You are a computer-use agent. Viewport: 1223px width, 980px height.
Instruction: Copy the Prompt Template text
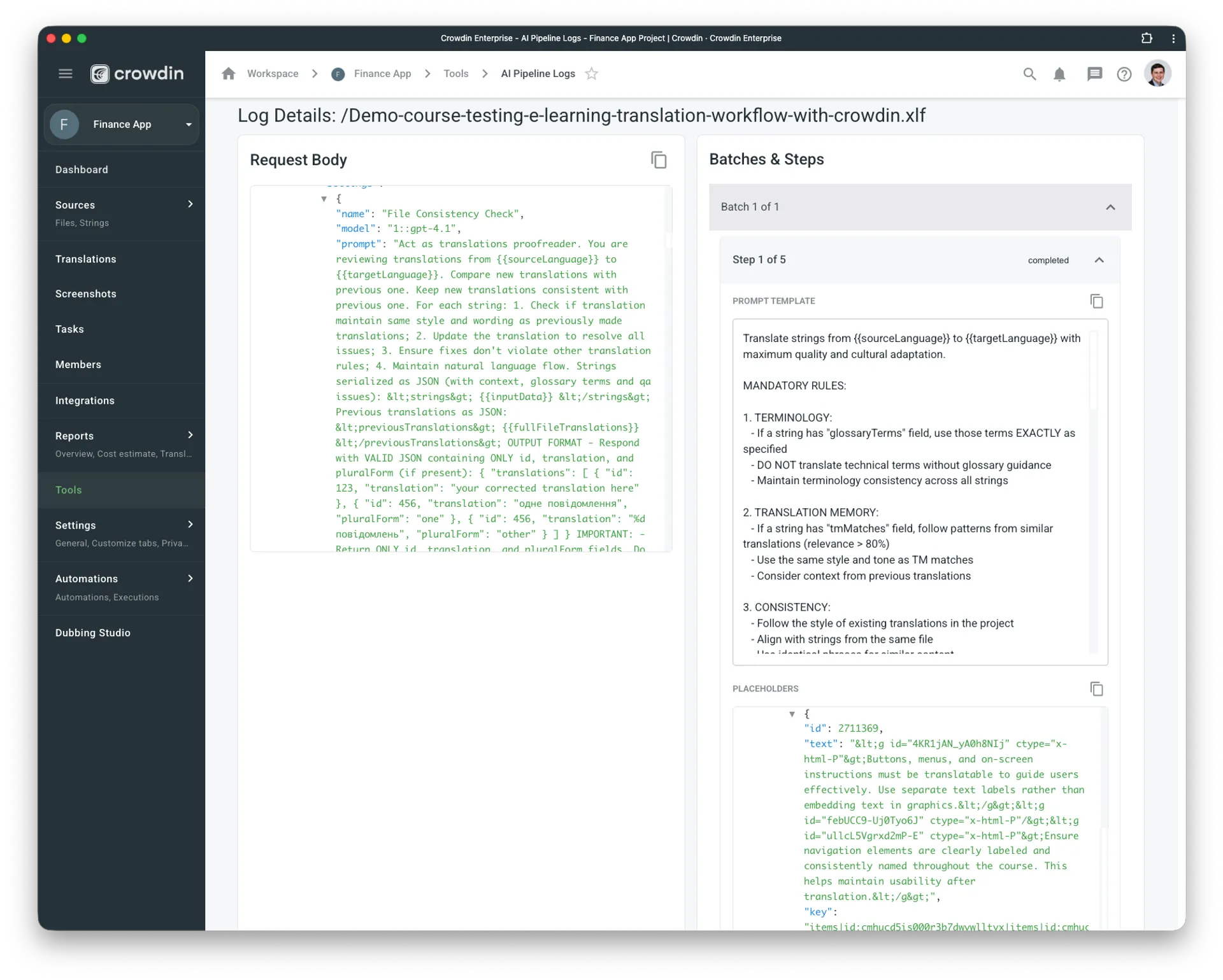pos(1097,301)
